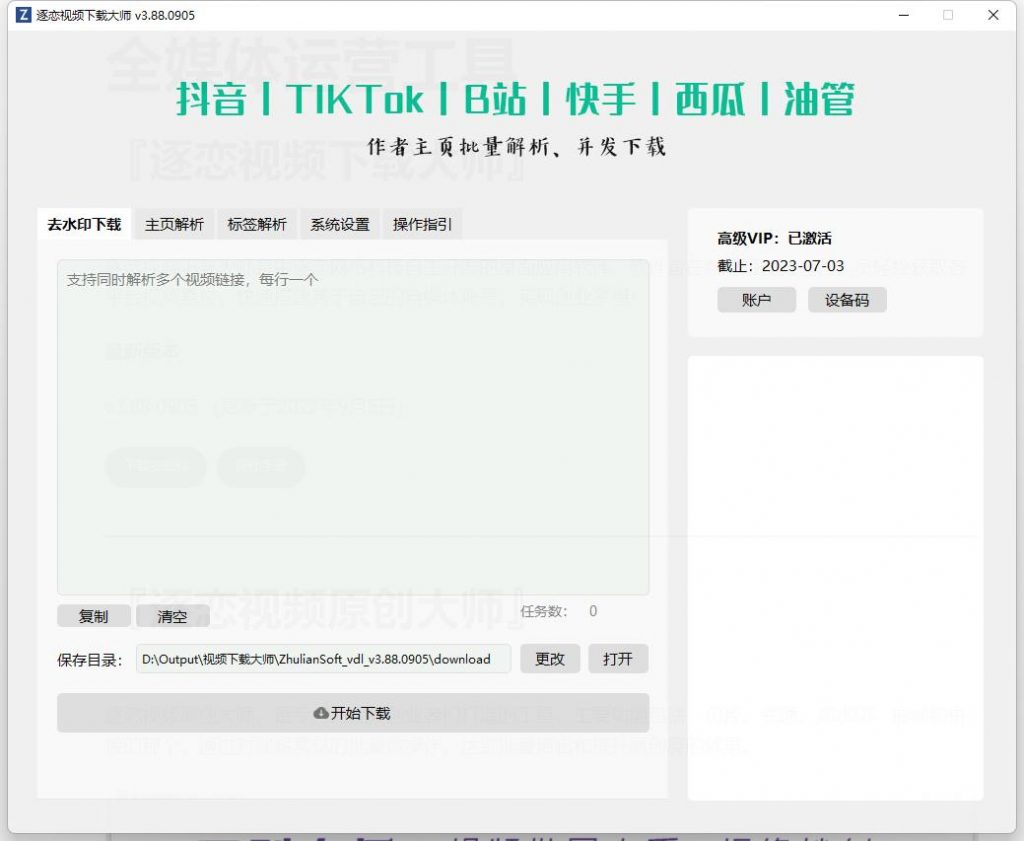Clear links with the 清空 button

click(x=172, y=616)
